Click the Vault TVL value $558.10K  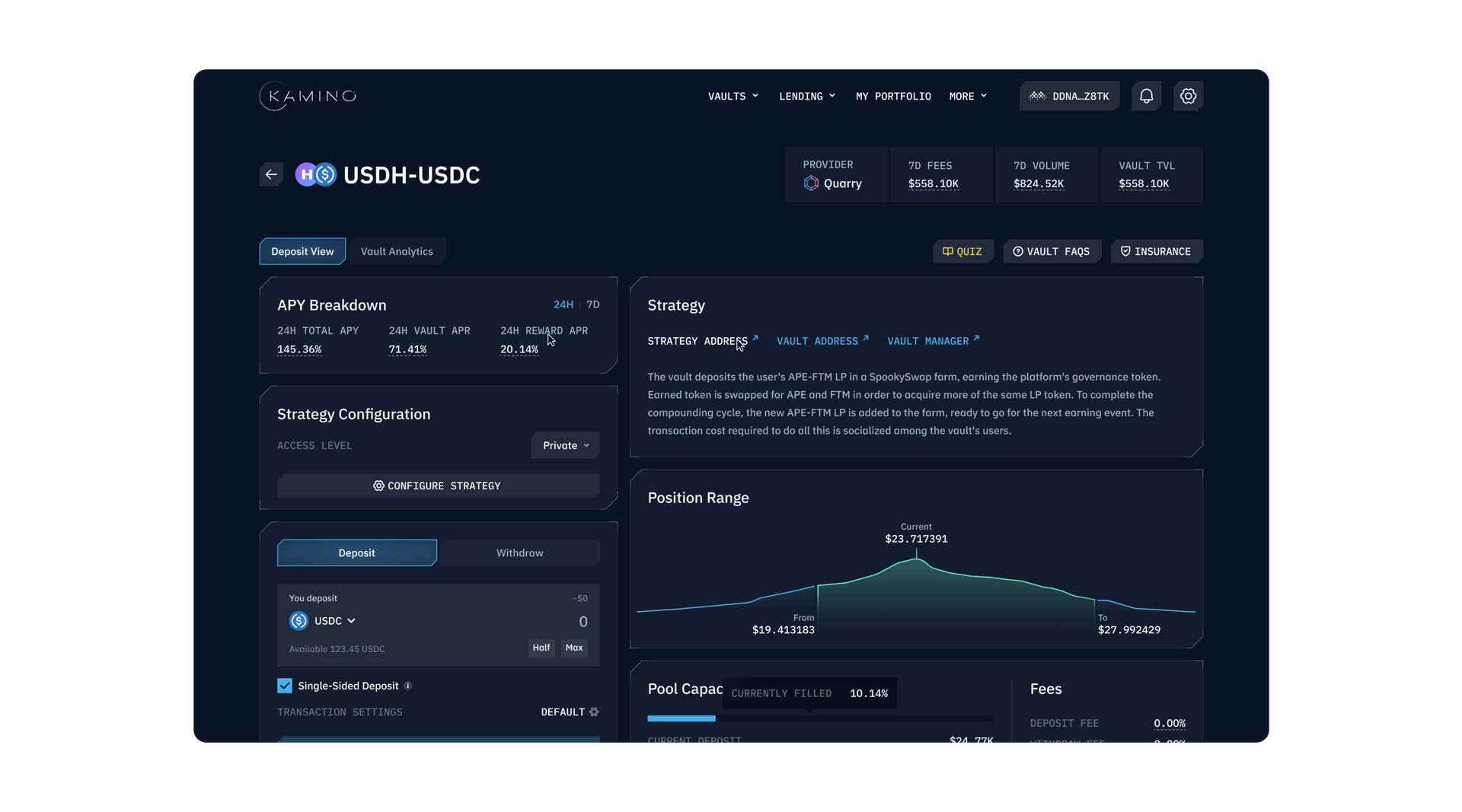point(1144,183)
